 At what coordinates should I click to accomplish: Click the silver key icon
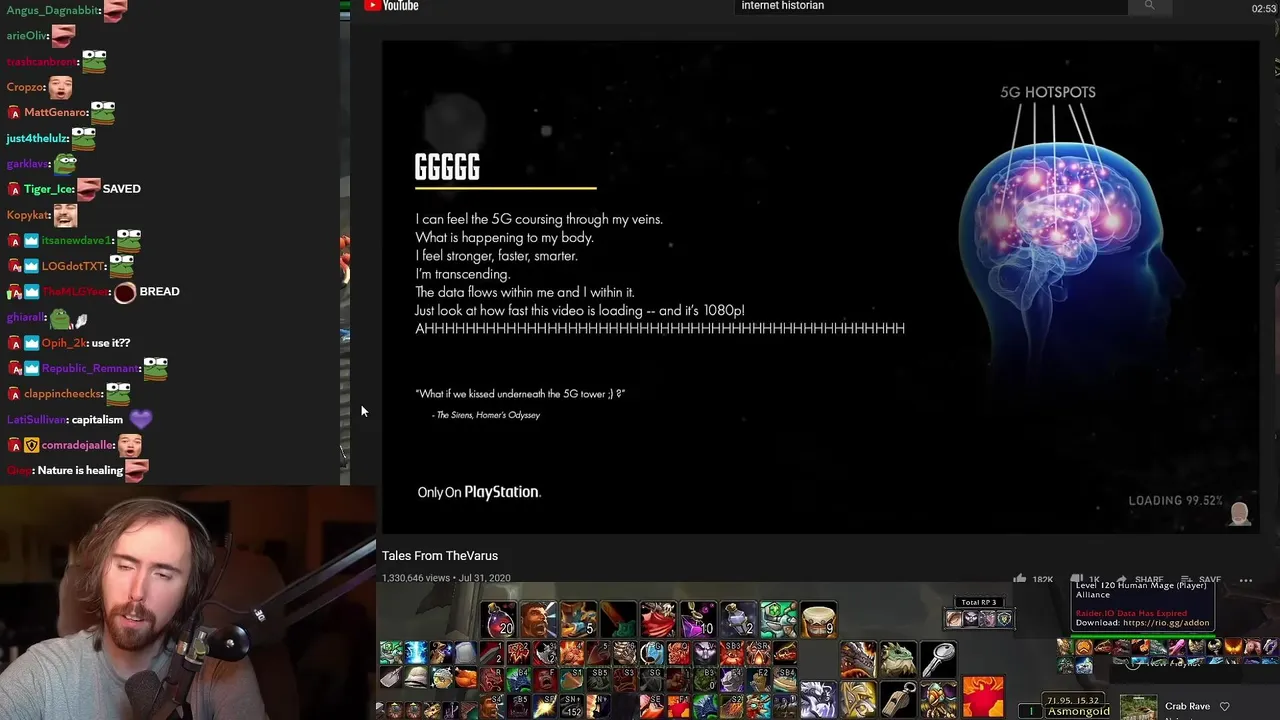(x=938, y=660)
